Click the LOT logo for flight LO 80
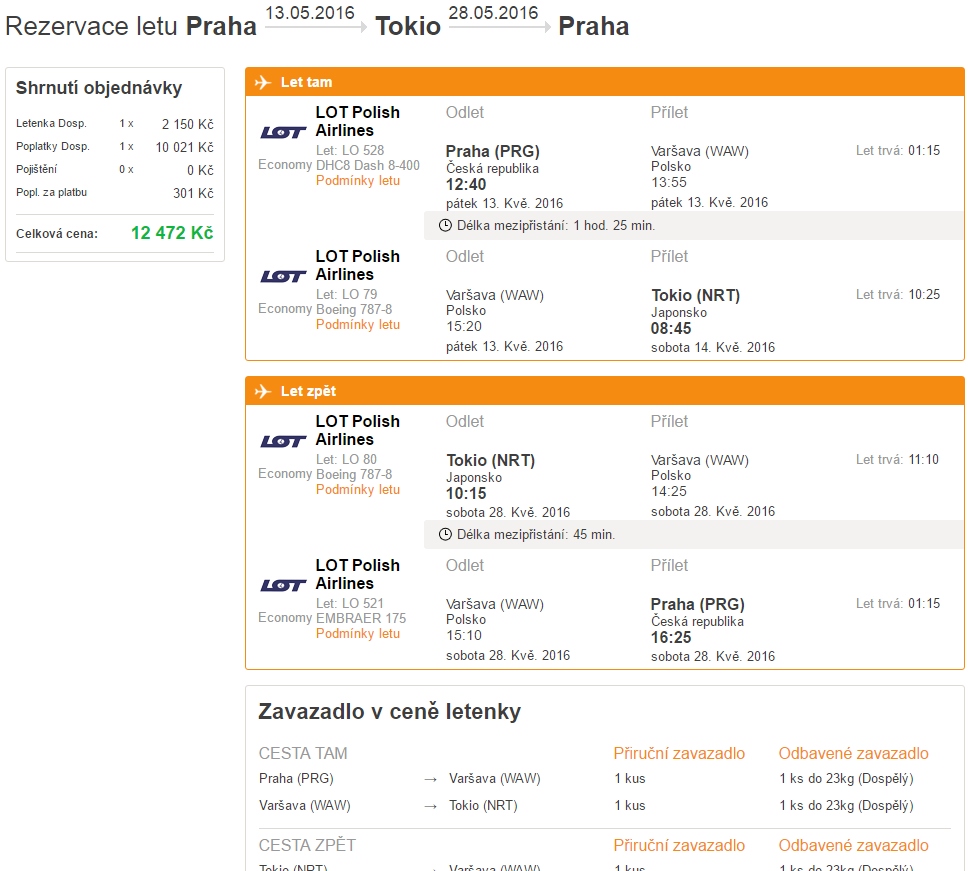This screenshot has height=871, width=968. (x=283, y=441)
